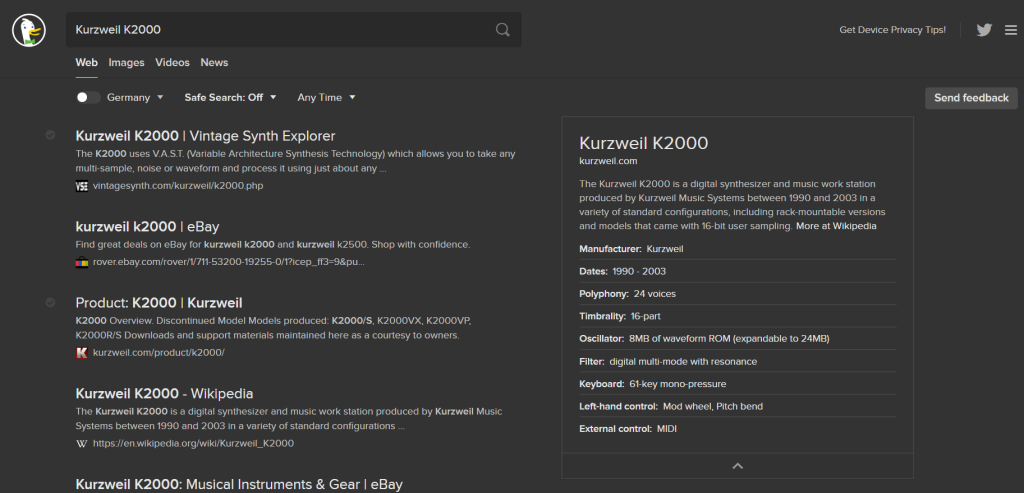The width and height of the screenshot is (1024, 493).
Task: Collapse the Kurzweil K2000 info panel chevron
Action: pos(737,466)
